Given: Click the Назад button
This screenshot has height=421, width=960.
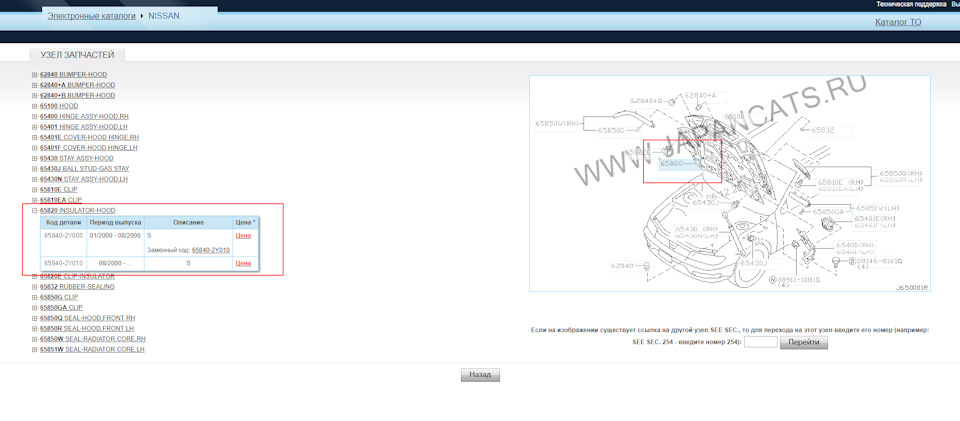Looking at the screenshot, I should (x=480, y=375).
